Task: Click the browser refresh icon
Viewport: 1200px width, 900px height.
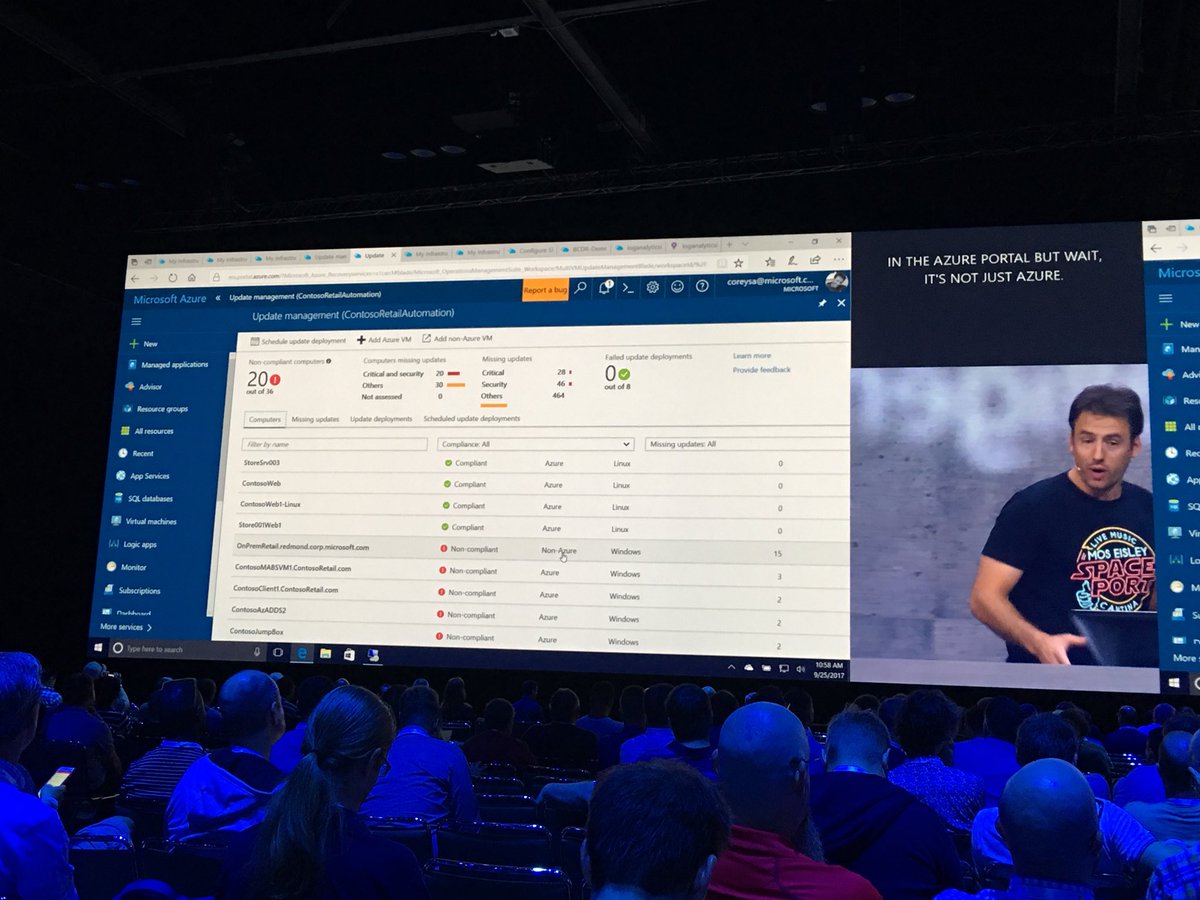Action: point(173,278)
